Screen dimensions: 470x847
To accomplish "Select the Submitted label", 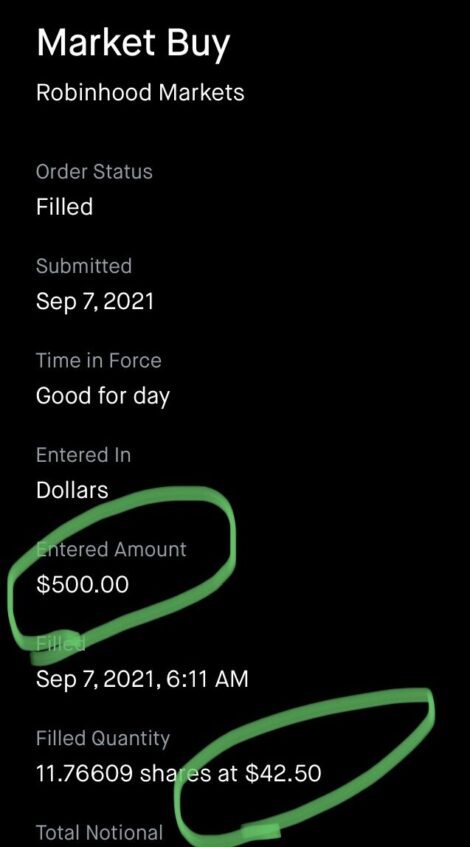I will point(84,266).
